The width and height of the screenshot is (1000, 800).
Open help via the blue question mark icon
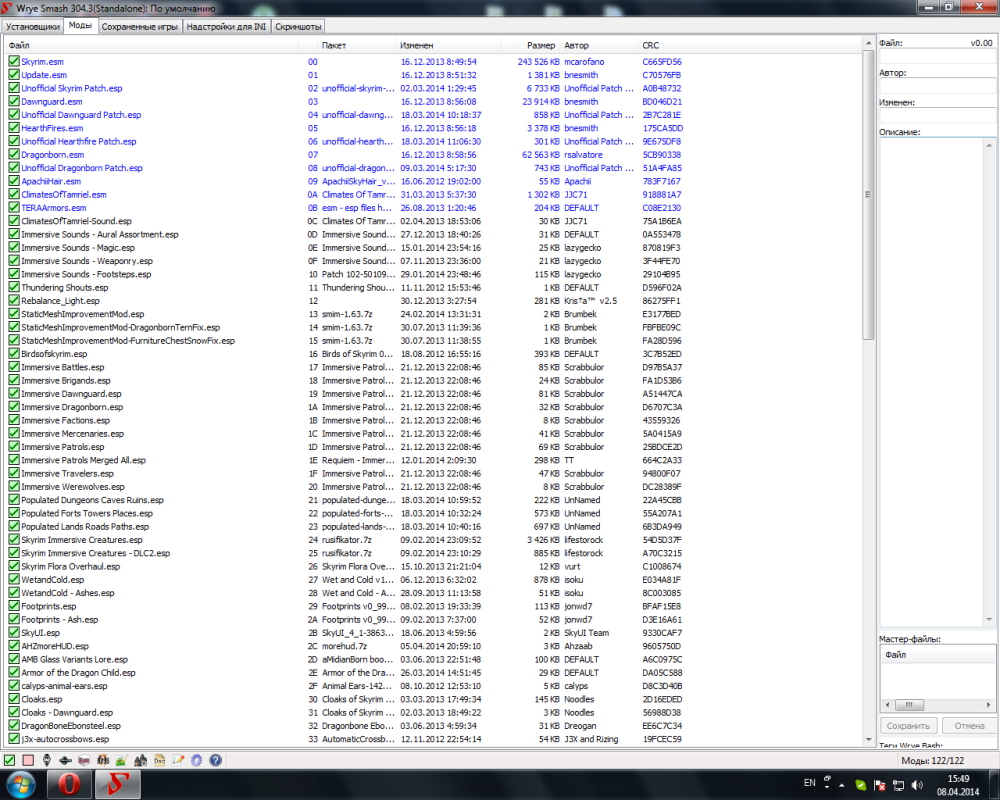click(x=216, y=760)
